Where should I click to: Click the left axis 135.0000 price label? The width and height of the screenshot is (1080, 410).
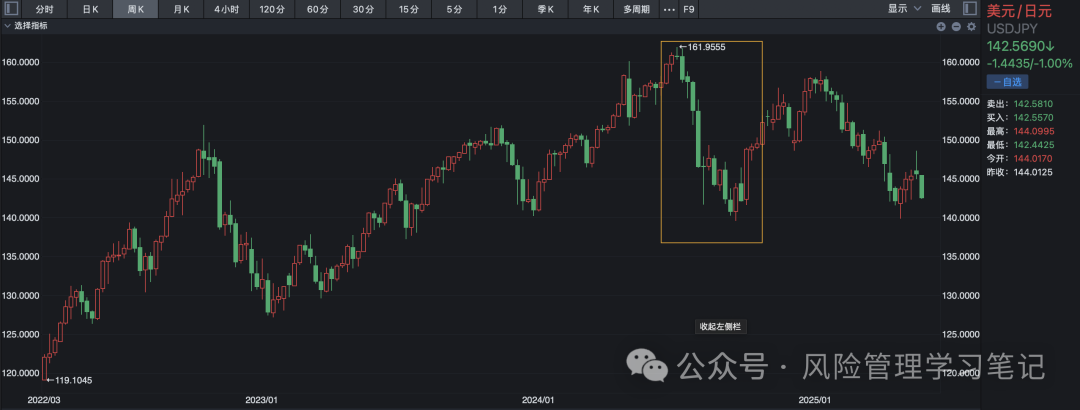(x=20, y=257)
